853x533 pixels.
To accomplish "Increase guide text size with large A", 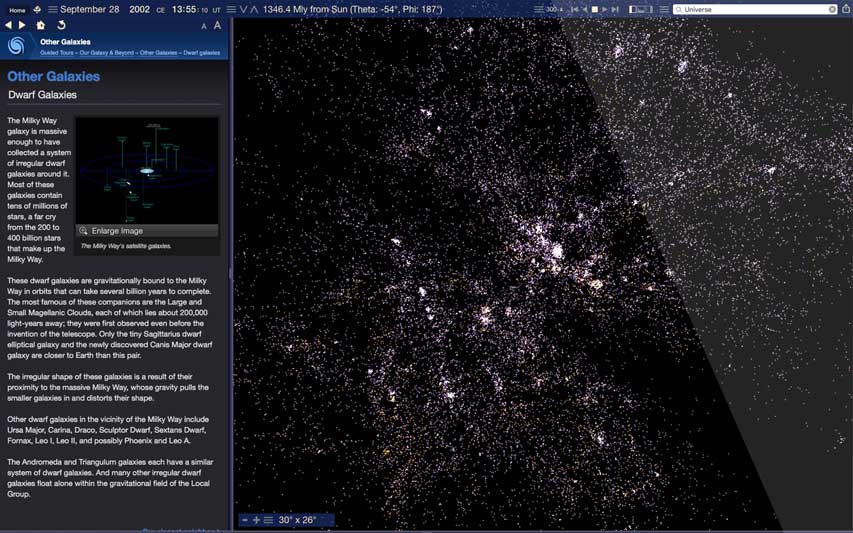I will click(217, 25).
